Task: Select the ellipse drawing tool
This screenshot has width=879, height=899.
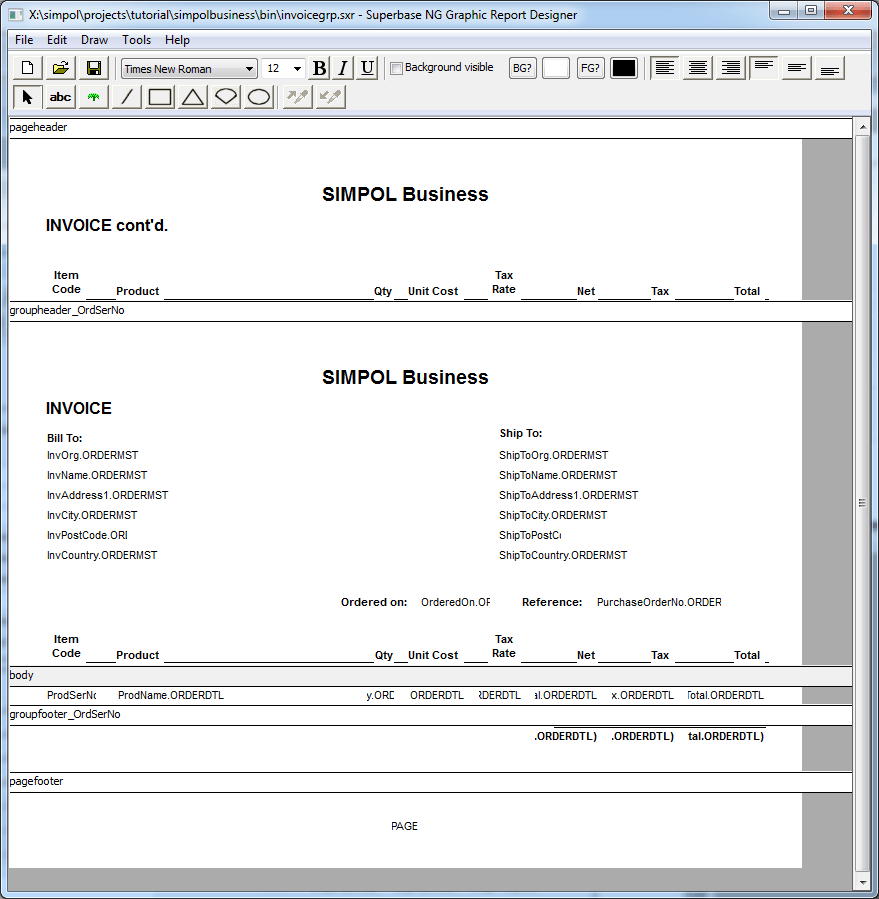Action: point(258,96)
